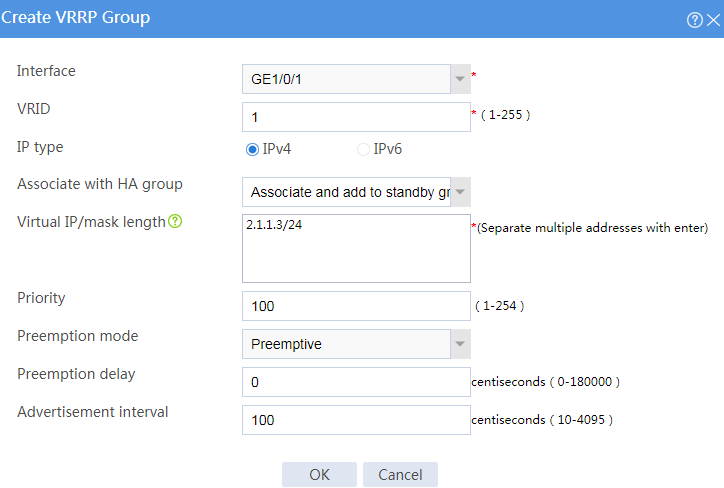
Task: Confirm with the OK button
Action: pos(320,474)
